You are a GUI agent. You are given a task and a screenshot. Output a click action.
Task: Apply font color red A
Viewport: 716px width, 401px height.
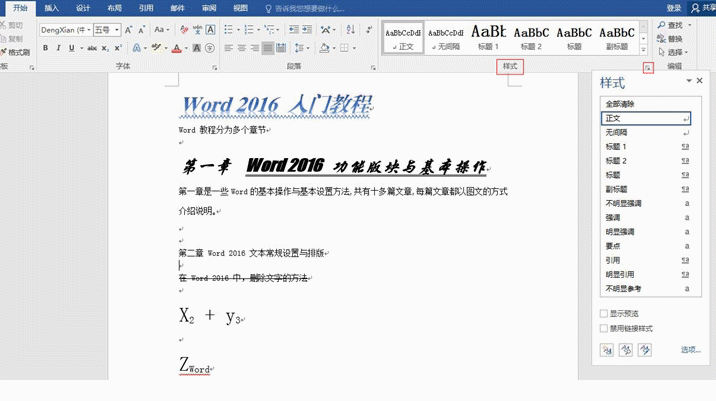click(177, 48)
